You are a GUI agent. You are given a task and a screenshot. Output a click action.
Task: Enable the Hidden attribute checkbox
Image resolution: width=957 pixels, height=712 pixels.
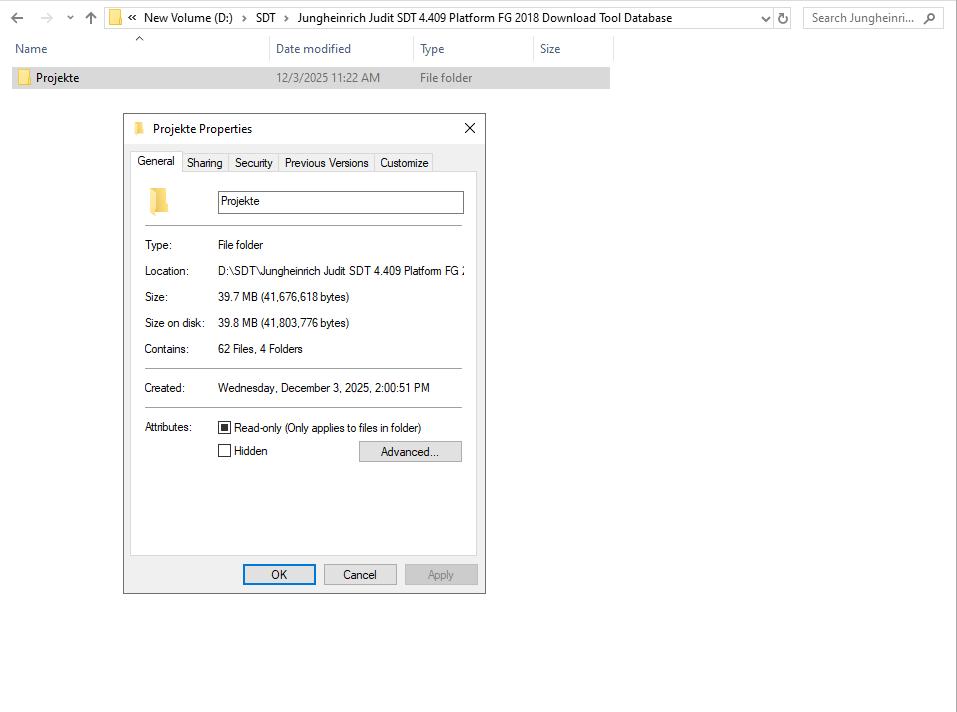(x=225, y=450)
